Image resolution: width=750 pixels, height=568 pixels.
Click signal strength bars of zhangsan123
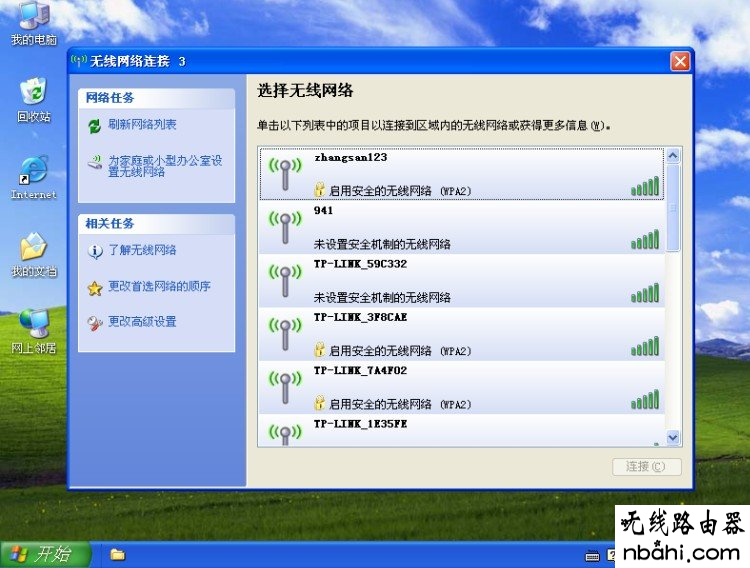pyautogui.click(x=645, y=186)
